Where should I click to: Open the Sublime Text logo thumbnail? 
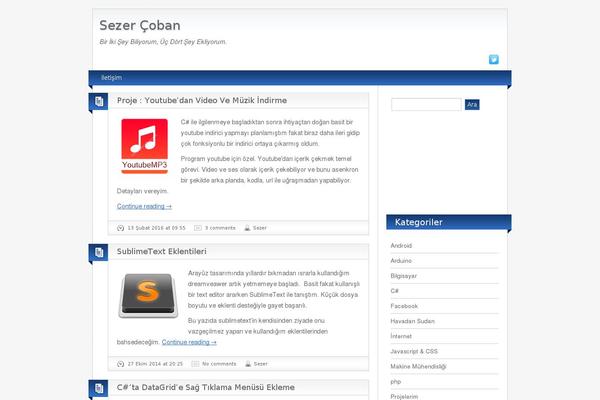pyautogui.click(x=148, y=296)
